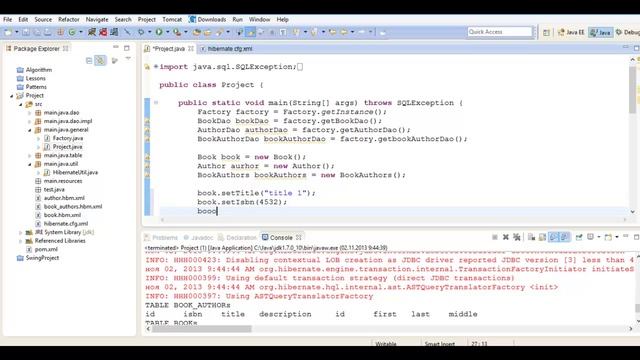
Task: Toggle the highlighted Mark Occurrences toolbar button
Action: pos(250,32)
